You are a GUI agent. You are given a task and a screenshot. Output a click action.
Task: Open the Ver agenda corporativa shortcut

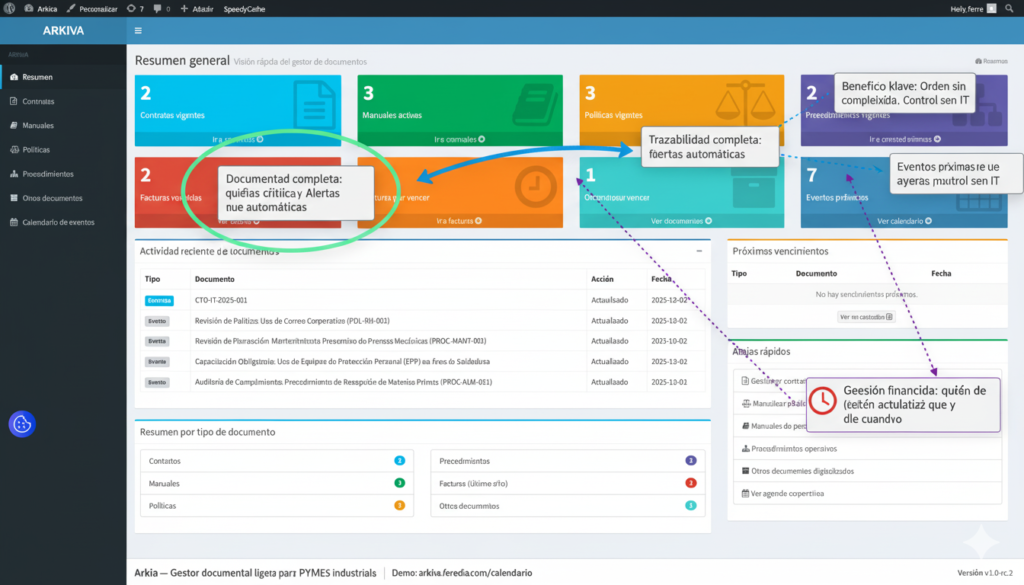pyautogui.click(x=867, y=494)
